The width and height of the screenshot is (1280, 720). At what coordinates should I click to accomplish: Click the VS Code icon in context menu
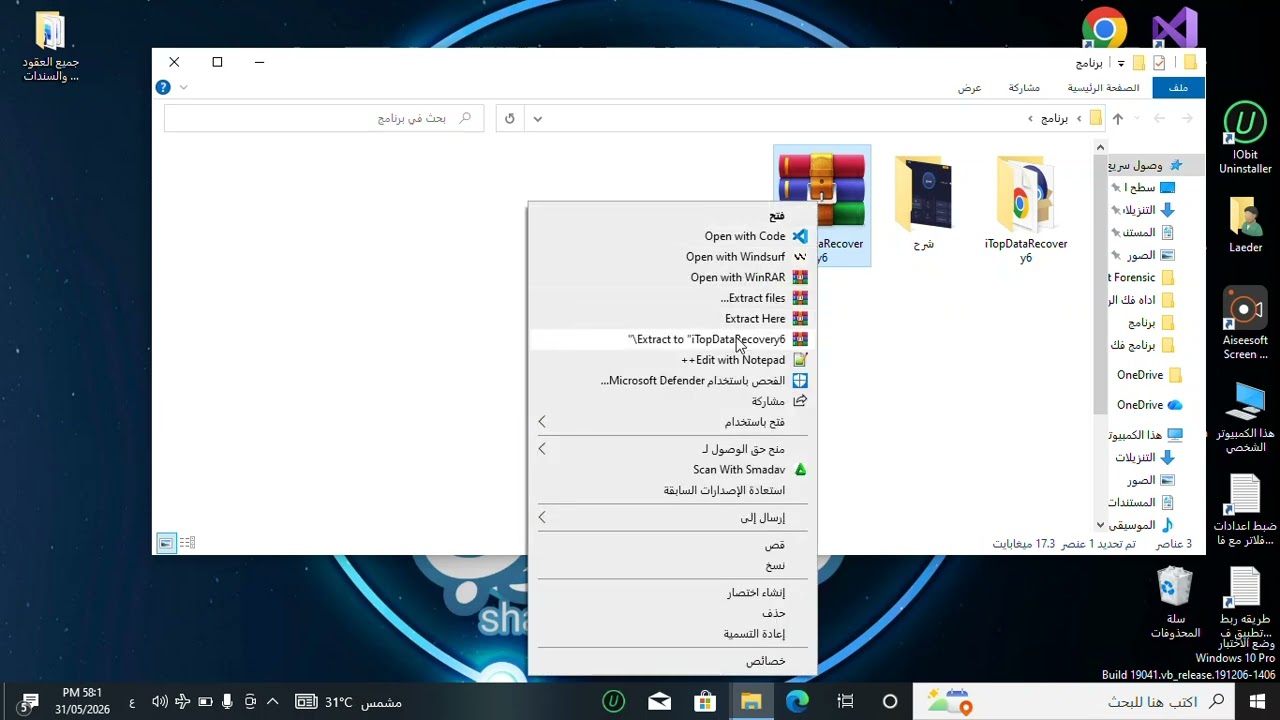(800, 236)
